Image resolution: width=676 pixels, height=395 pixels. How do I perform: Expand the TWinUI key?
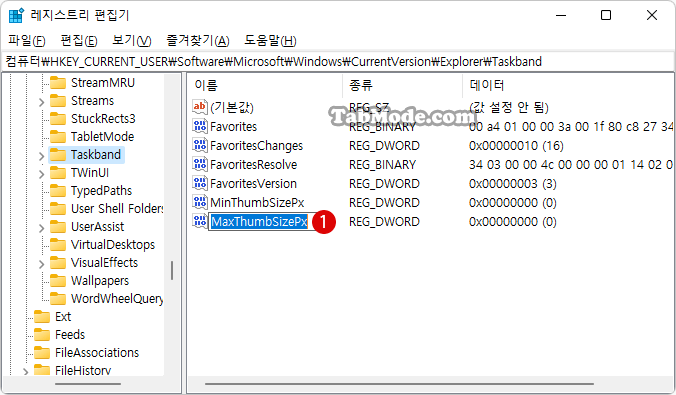click(41, 174)
